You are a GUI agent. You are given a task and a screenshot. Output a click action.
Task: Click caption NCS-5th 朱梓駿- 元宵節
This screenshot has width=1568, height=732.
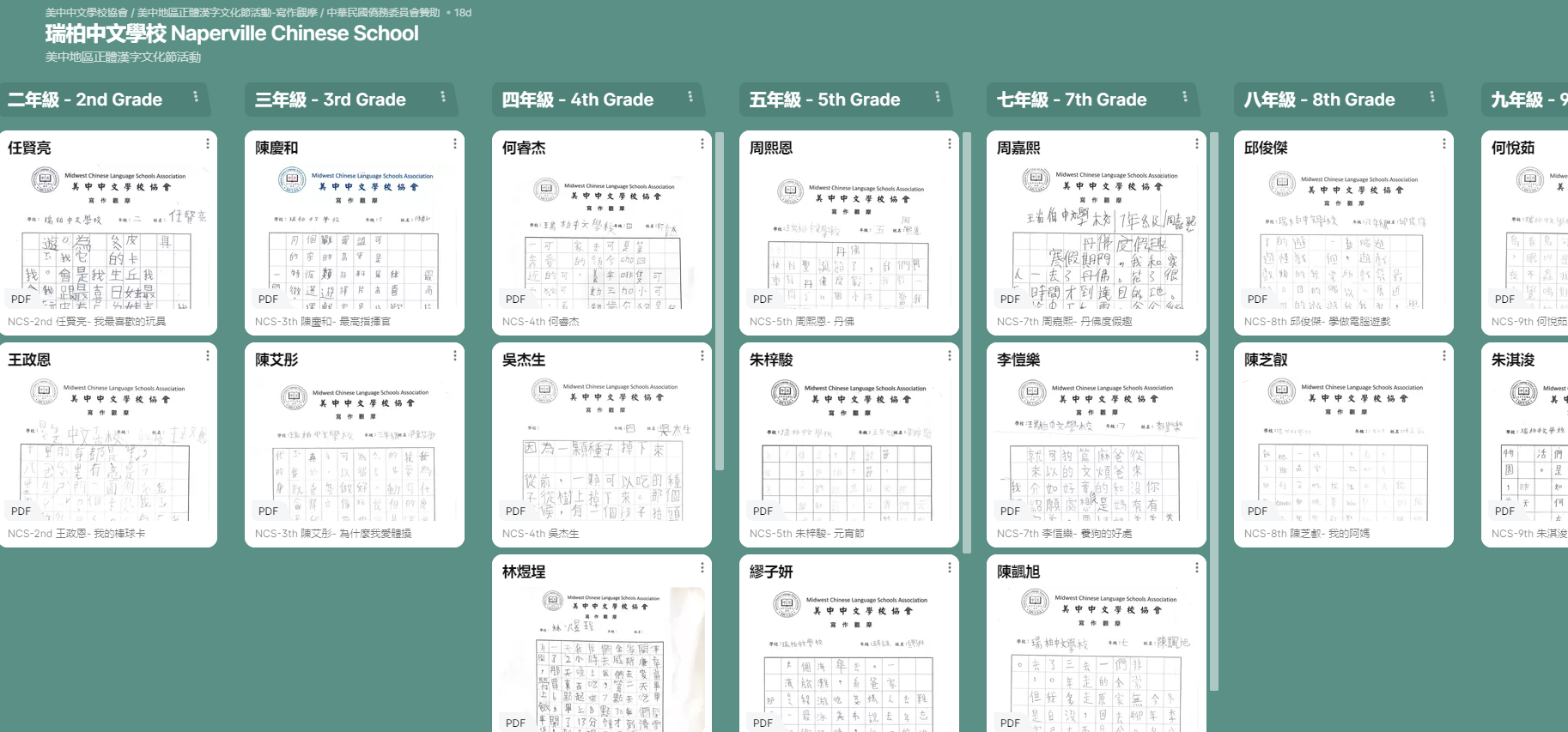click(x=807, y=534)
